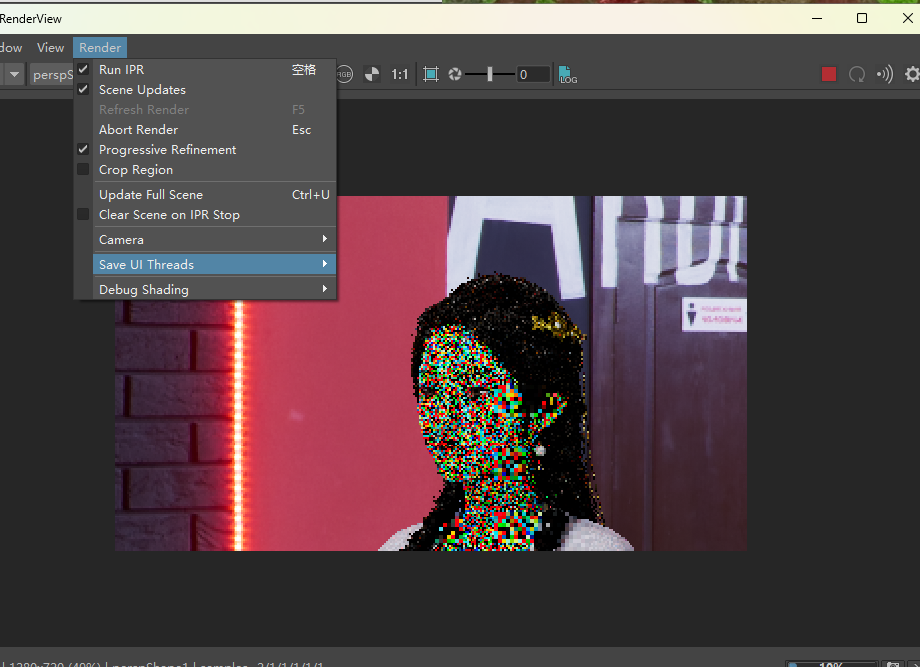The image size is (920, 667).
Task: Set zoom to 1:1 actual size
Action: pyautogui.click(x=400, y=75)
